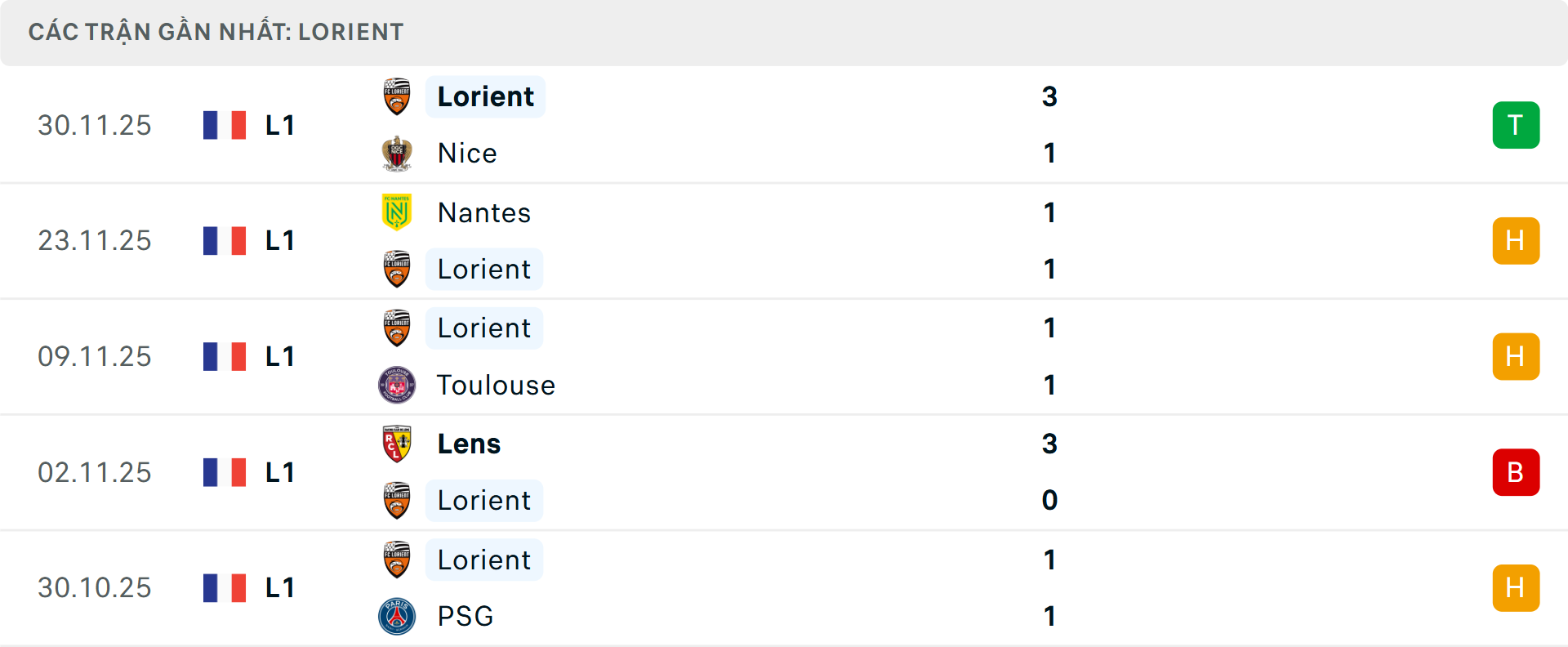Viewport: 1568px width, 647px height.
Task: Click the French flag icon on the 30.11.25 row
Action: click(x=225, y=124)
